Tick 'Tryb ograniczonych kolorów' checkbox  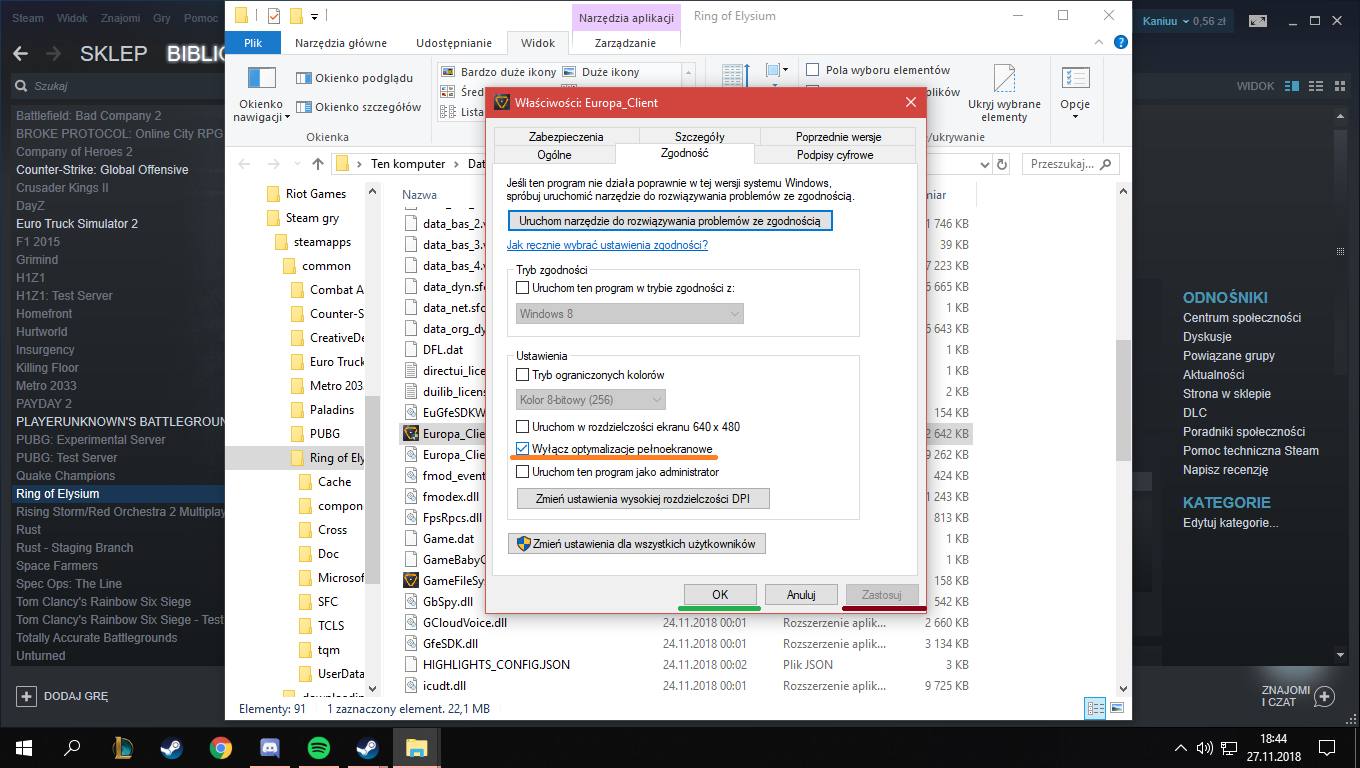click(x=523, y=375)
